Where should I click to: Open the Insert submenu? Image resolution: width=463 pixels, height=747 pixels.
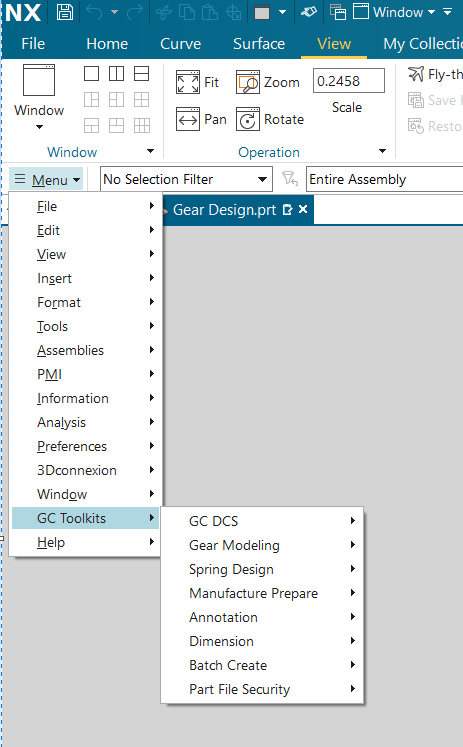point(86,278)
